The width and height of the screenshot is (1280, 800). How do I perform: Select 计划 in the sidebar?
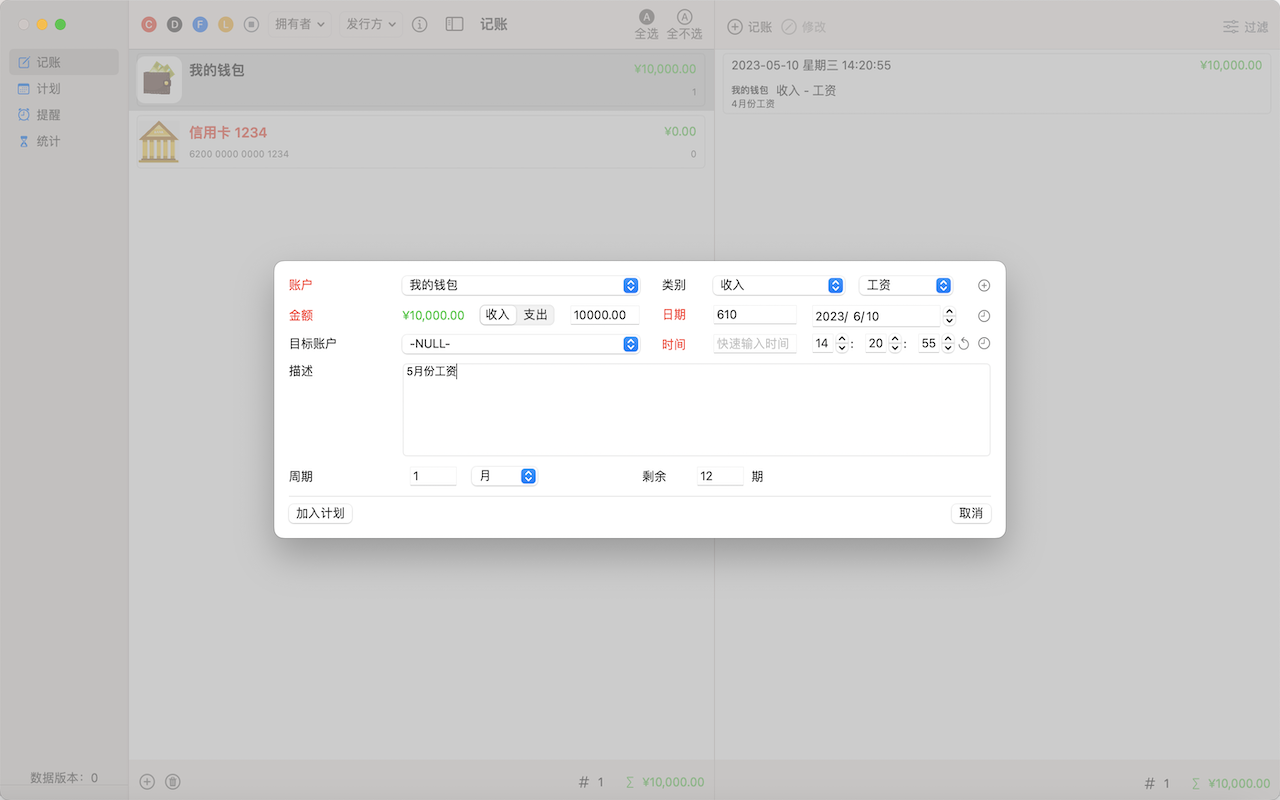64,89
